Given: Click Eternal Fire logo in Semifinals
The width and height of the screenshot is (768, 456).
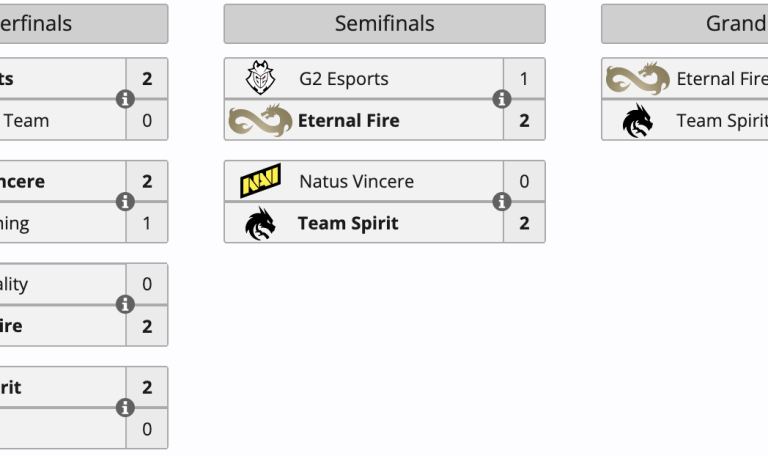Looking at the screenshot, I should click(260, 121).
